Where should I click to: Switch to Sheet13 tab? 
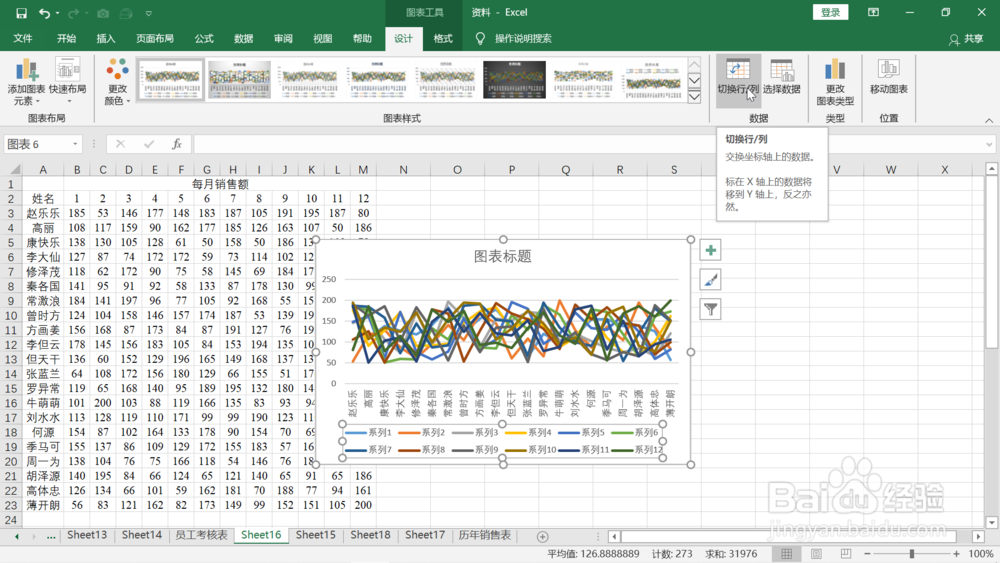(x=87, y=535)
